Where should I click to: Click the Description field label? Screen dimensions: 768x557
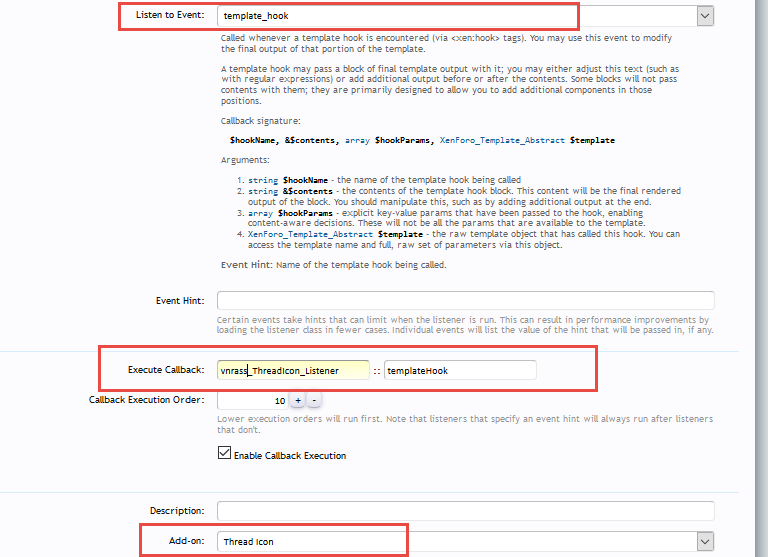click(x=177, y=511)
